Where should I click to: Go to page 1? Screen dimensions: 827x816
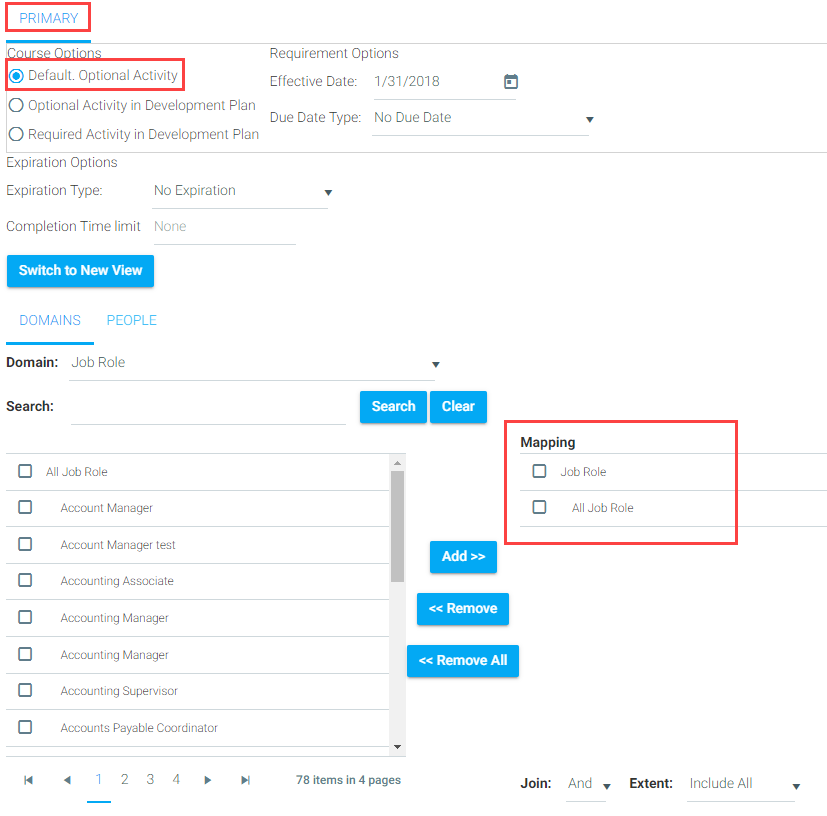click(99, 780)
